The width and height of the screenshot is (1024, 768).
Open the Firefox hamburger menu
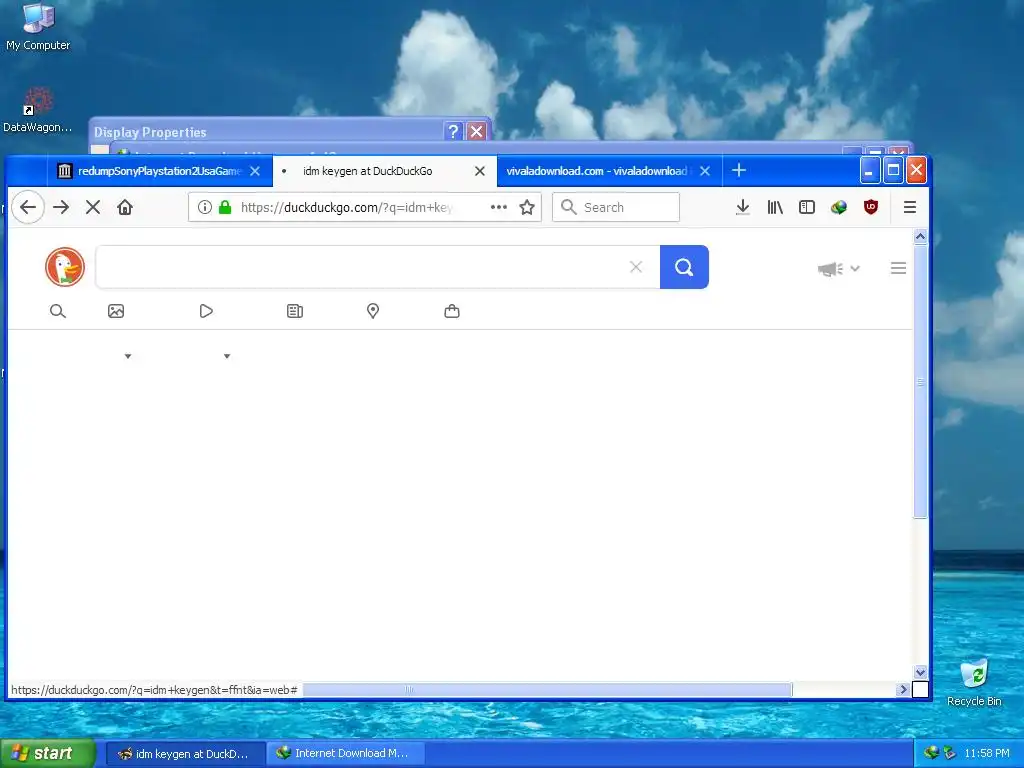[x=910, y=207]
